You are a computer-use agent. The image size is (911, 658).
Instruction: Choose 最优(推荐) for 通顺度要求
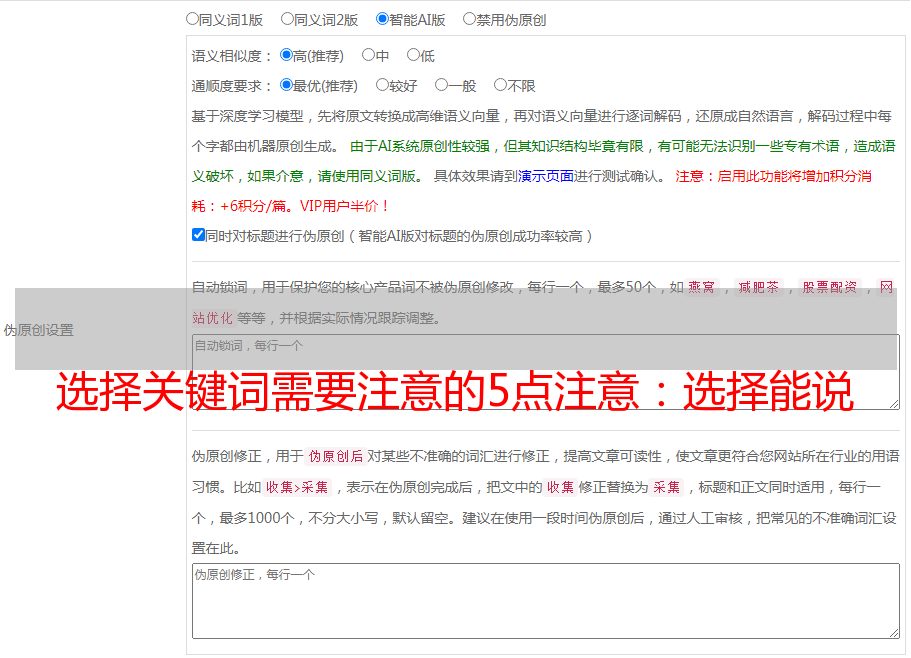pyautogui.click(x=286, y=86)
